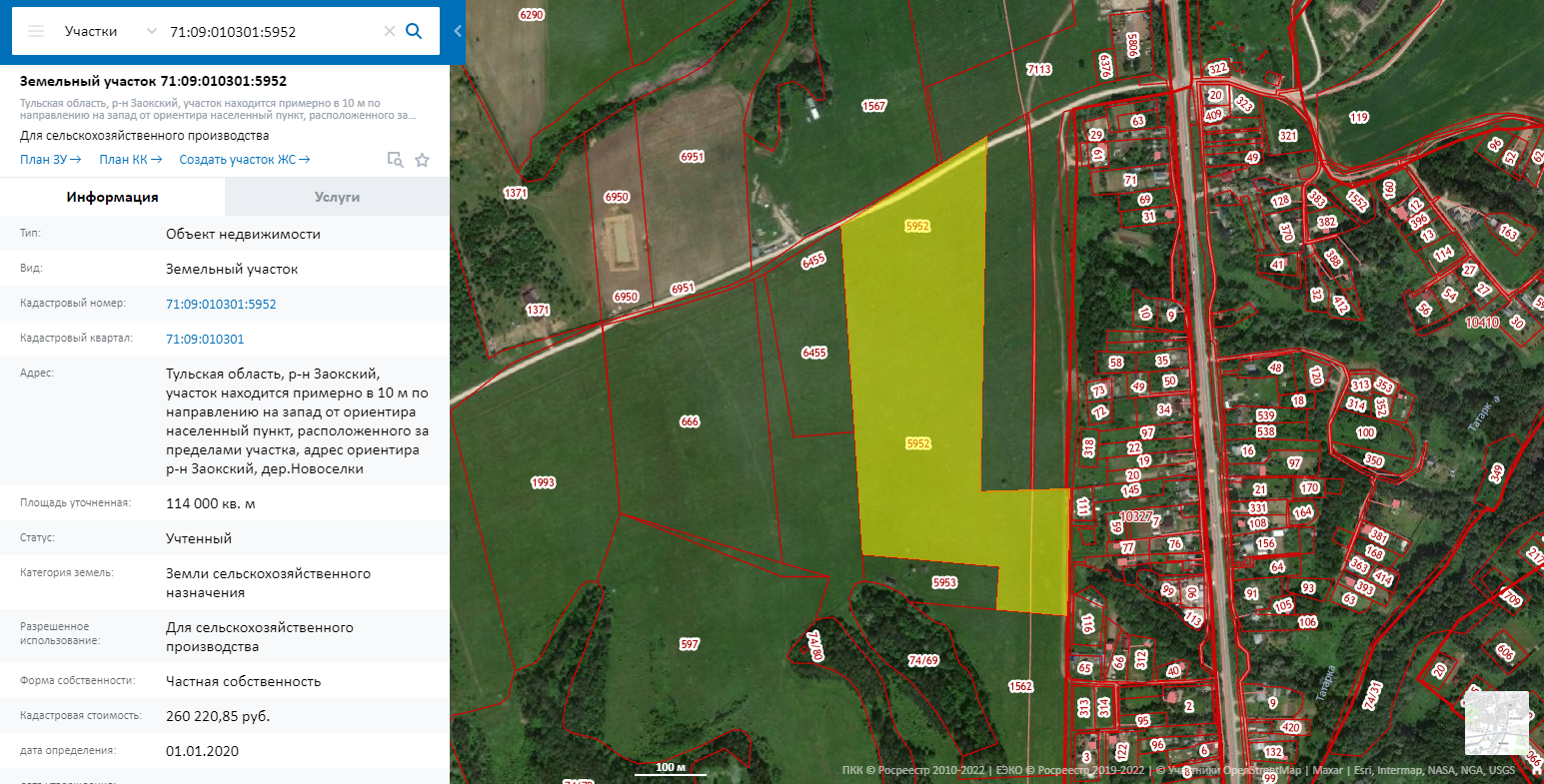The width and height of the screenshot is (1544, 784).
Task: Open cadastral number link 71:09:010301:5952
Action: [221, 304]
